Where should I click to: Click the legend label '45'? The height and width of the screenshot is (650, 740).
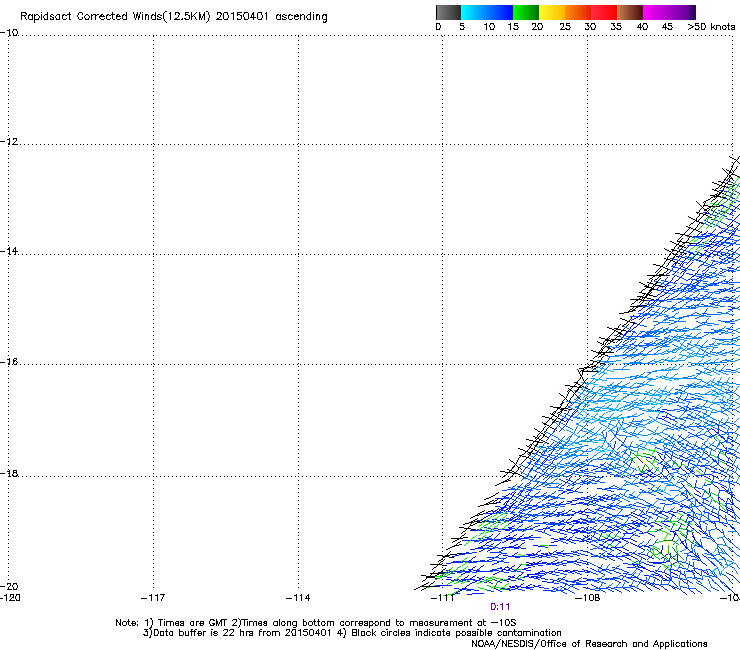tap(667, 27)
